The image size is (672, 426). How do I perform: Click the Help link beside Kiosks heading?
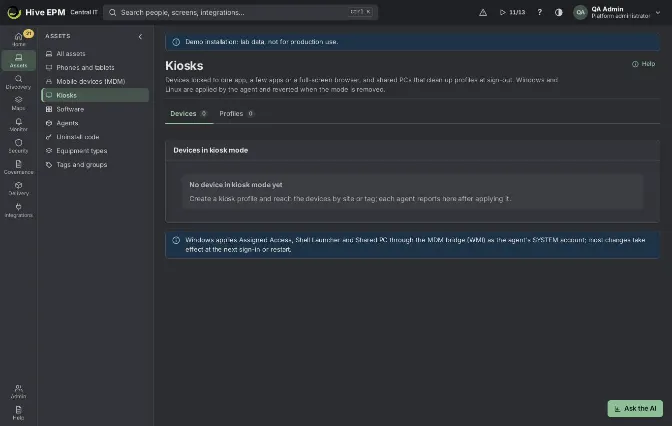(x=643, y=64)
